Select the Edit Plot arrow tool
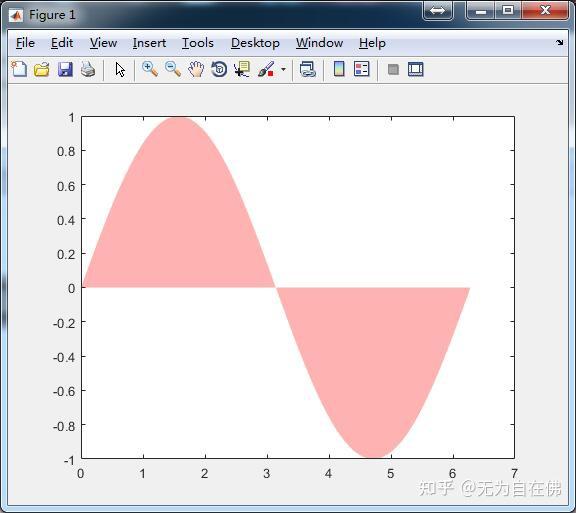 tap(120, 69)
